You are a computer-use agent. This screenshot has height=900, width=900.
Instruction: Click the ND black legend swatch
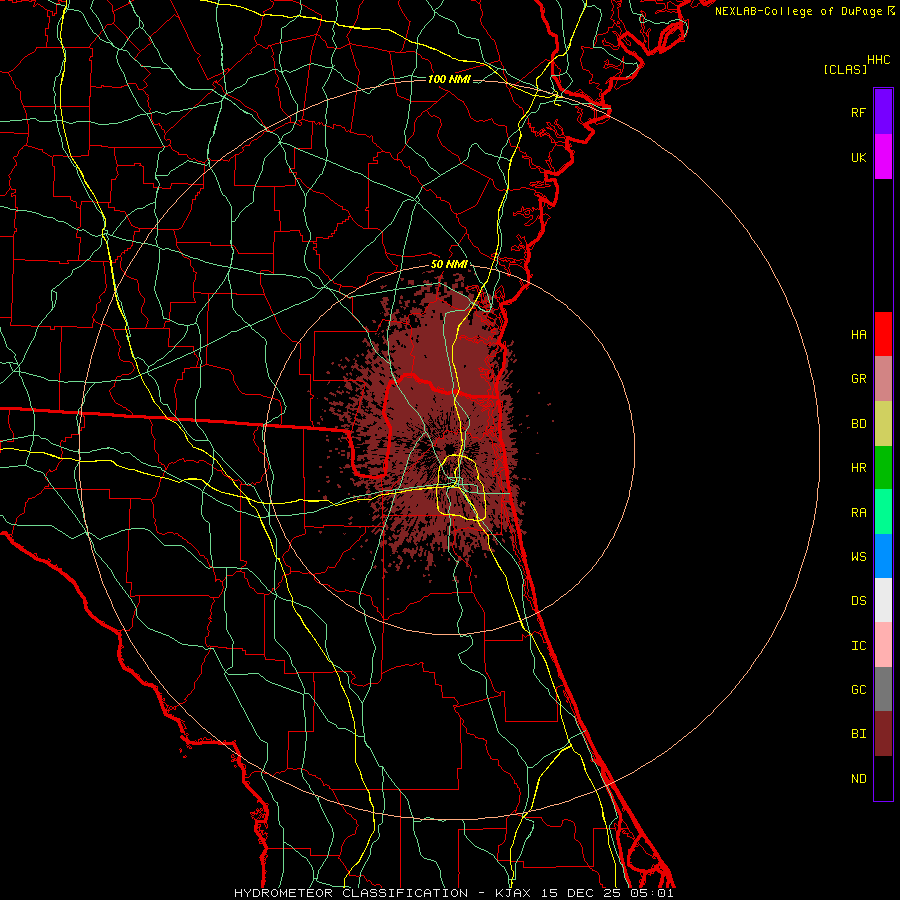pyautogui.click(x=883, y=778)
